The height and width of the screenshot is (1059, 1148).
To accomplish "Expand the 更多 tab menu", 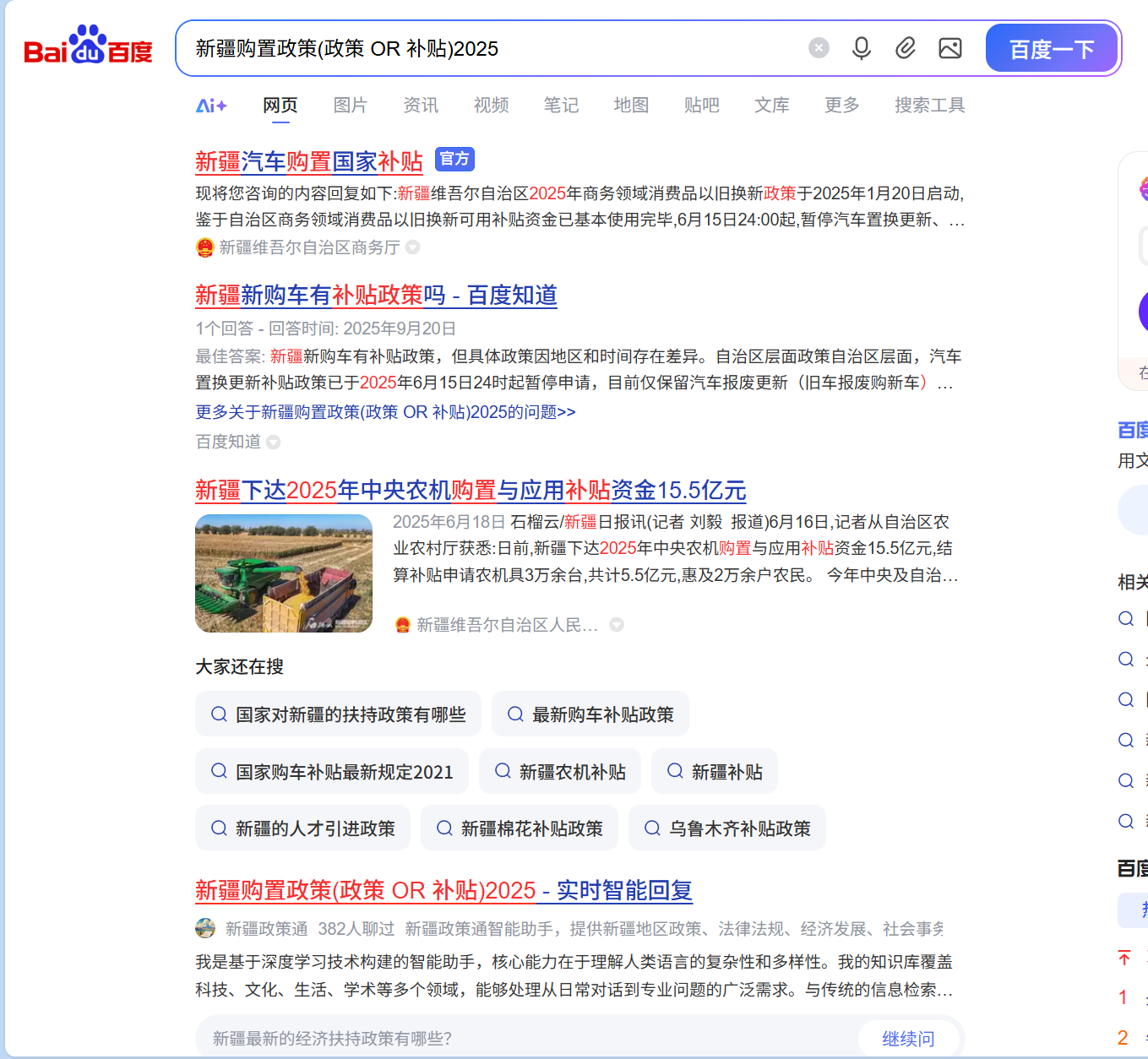I will coord(841,105).
